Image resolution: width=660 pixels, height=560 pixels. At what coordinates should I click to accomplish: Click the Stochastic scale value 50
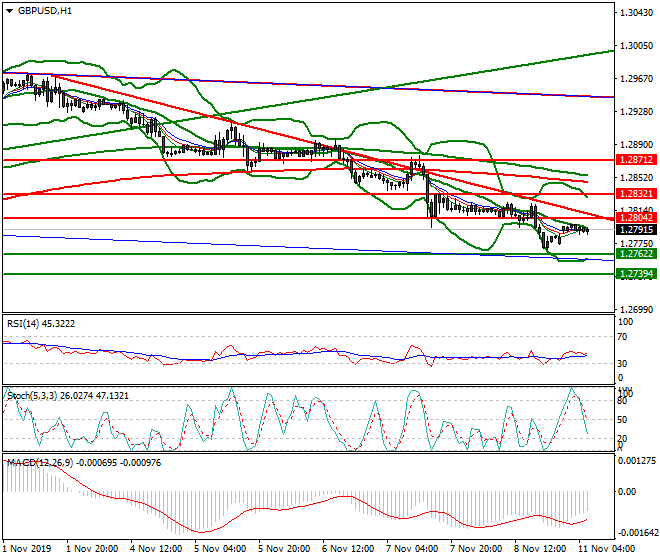click(x=622, y=420)
